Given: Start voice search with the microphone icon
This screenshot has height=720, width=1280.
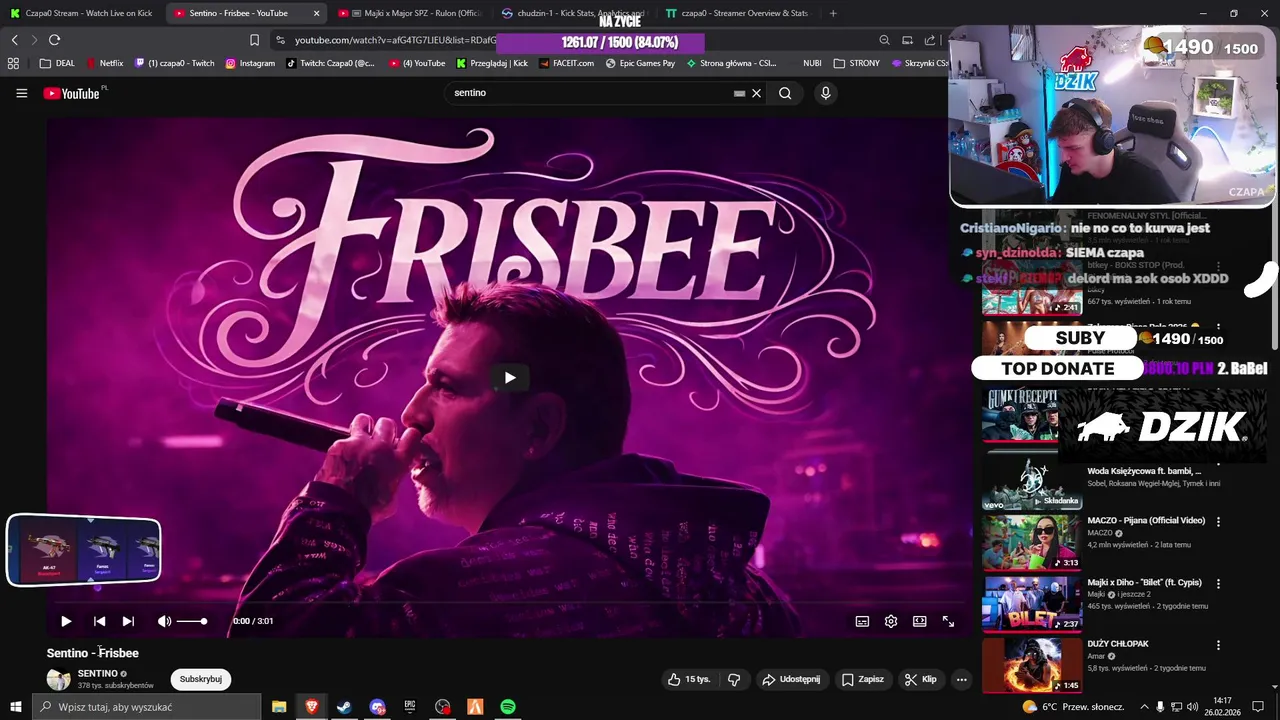Looking at the screenshot, I should (825, 93).
